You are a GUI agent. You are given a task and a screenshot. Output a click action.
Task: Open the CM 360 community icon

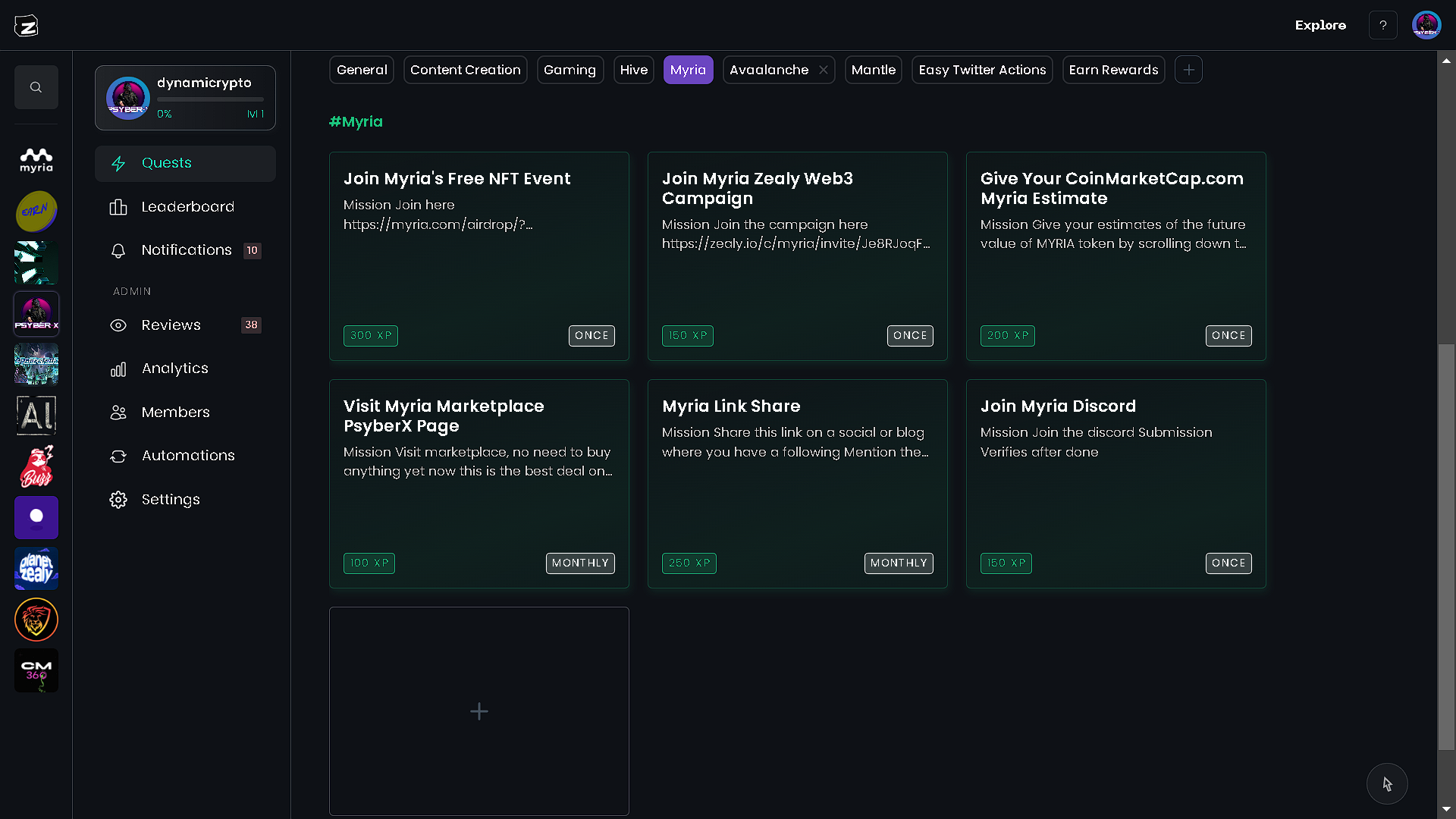[36, 670]
